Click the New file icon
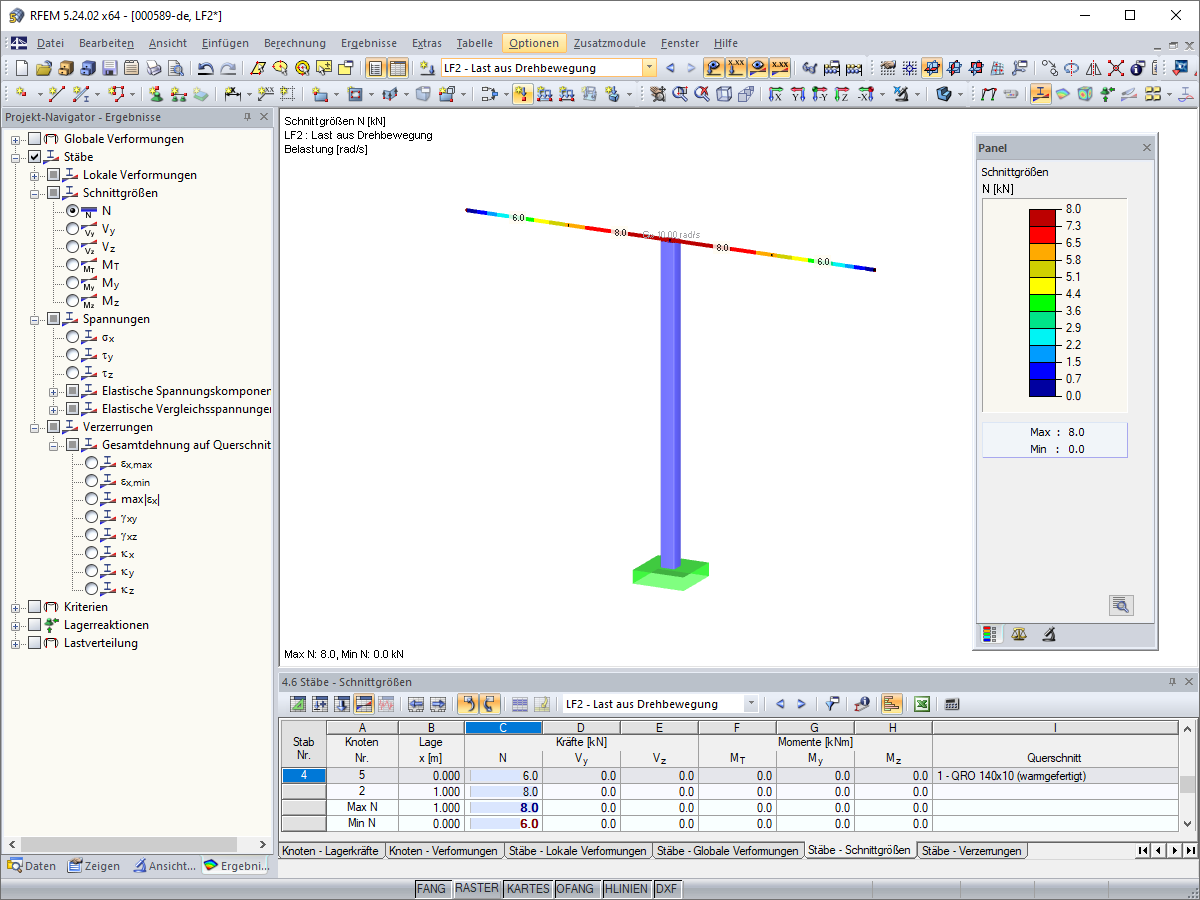The image size is (1200, 900). pos(21,68)
